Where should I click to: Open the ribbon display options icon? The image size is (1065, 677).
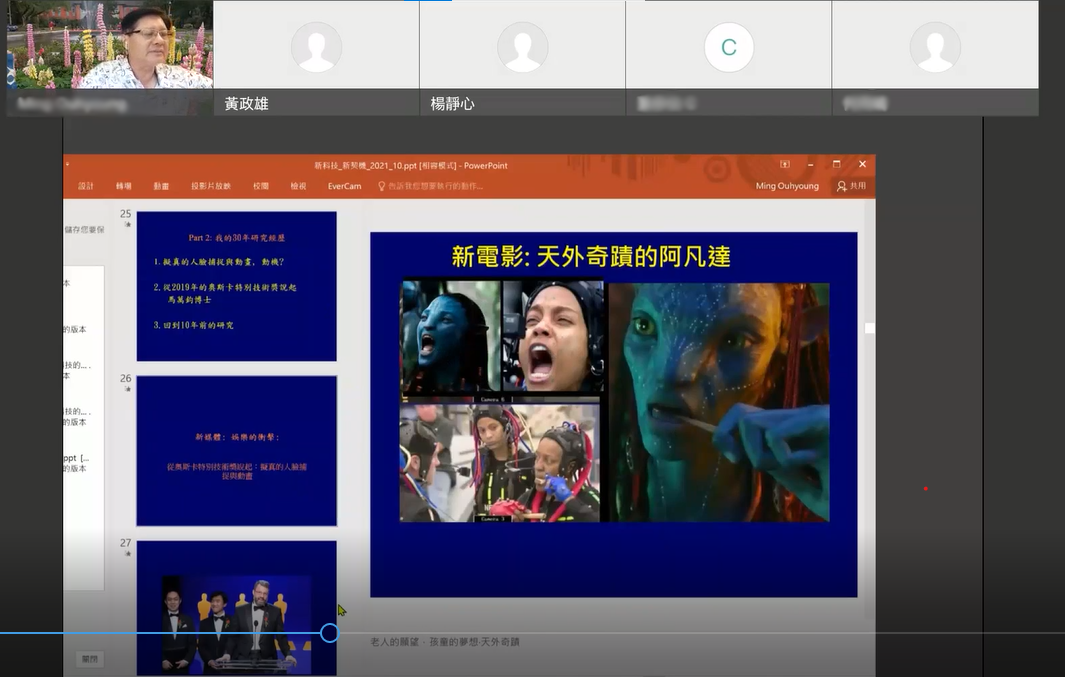tap(784, 164)
